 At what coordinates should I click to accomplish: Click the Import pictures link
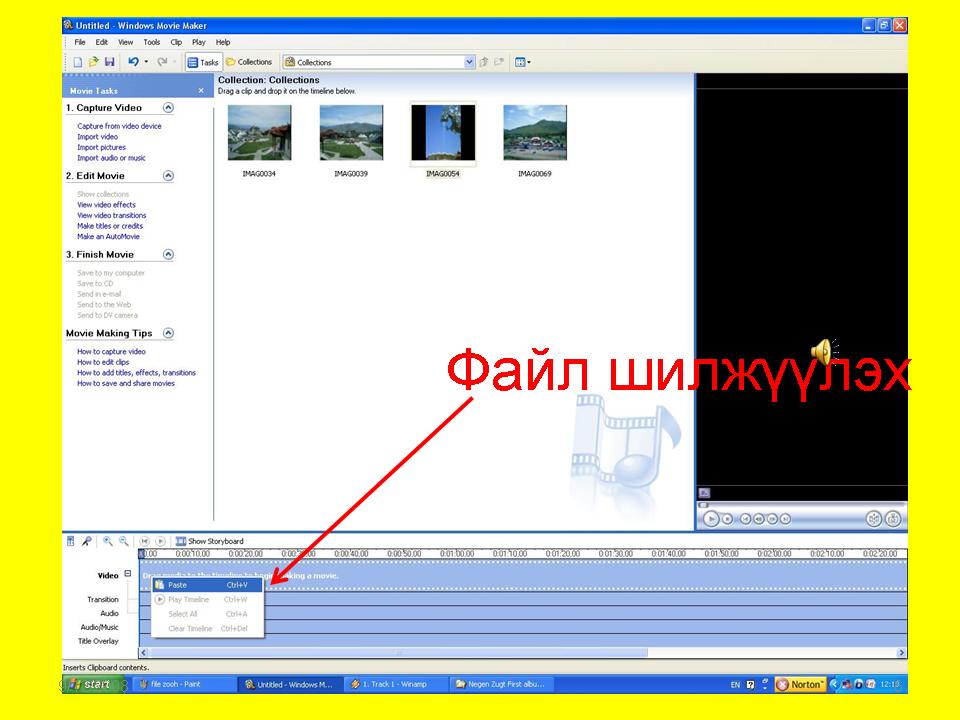102,147
